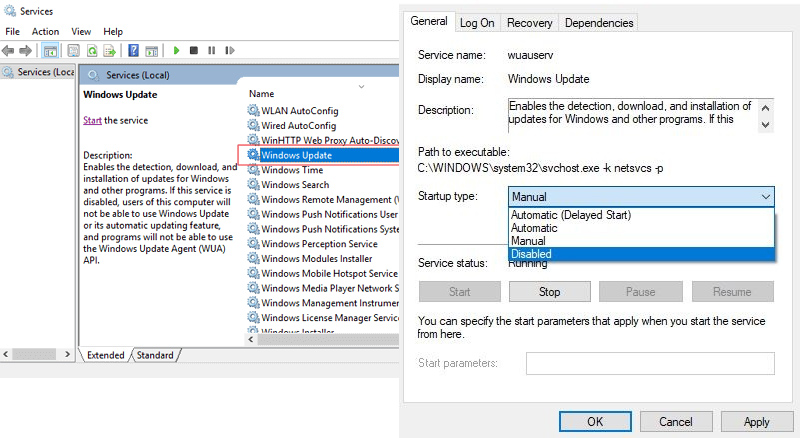The width and height of the screenshot is (800, 438).
Task: Click gear icon beside WLAN AutoConfig
Action: (x=253, y=110)
